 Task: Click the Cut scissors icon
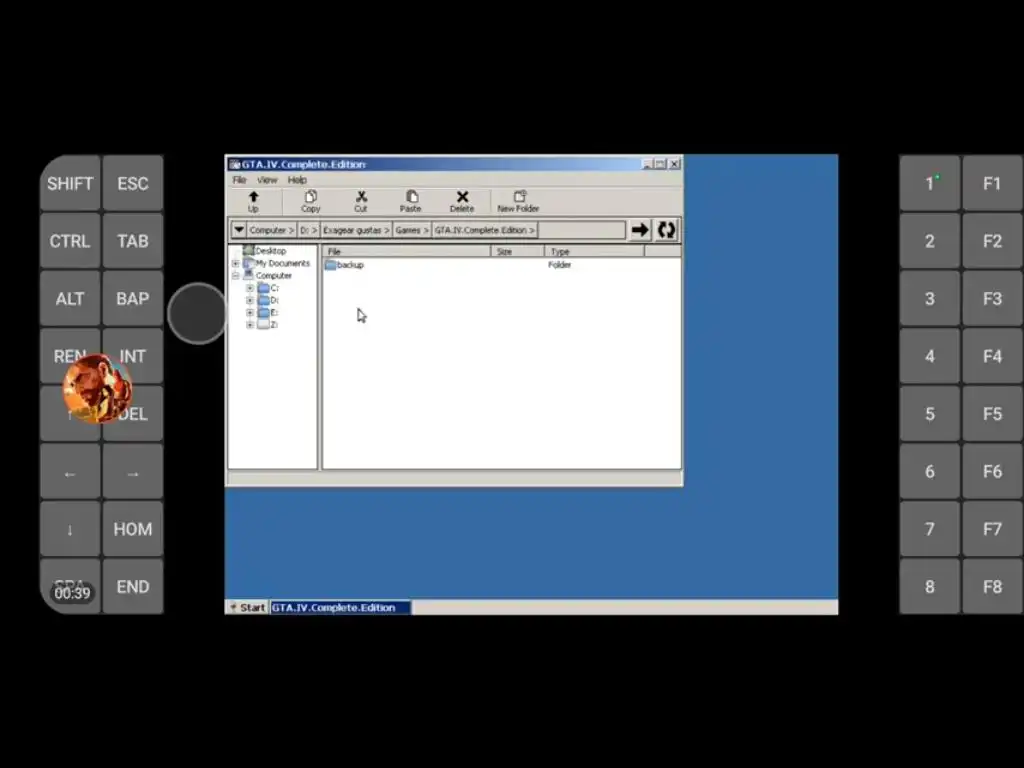point(361,201)
